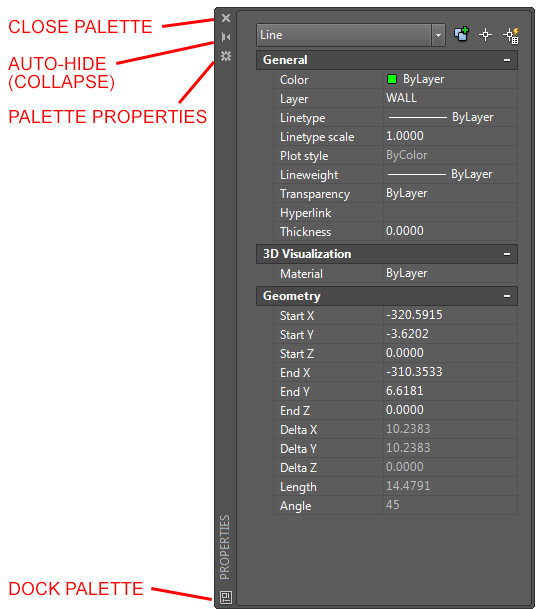Collapse the 3D Visualization section

[x=507, y=254]
